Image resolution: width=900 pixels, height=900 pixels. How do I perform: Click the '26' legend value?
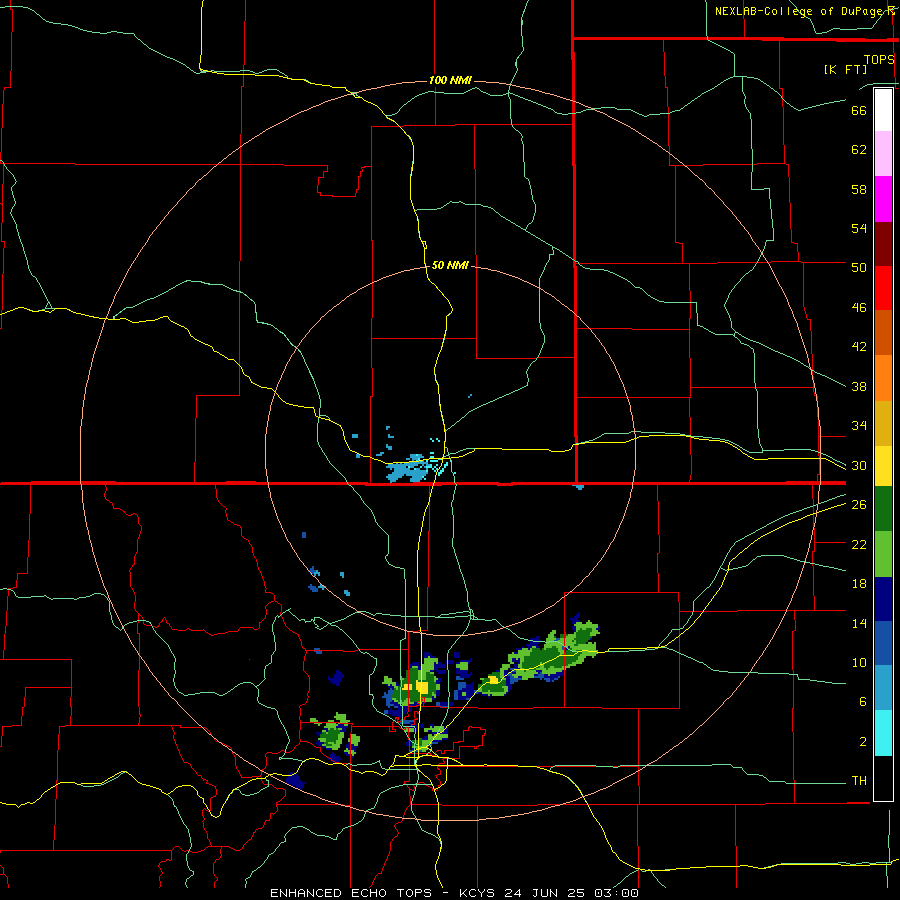click(x=859, y=505)
